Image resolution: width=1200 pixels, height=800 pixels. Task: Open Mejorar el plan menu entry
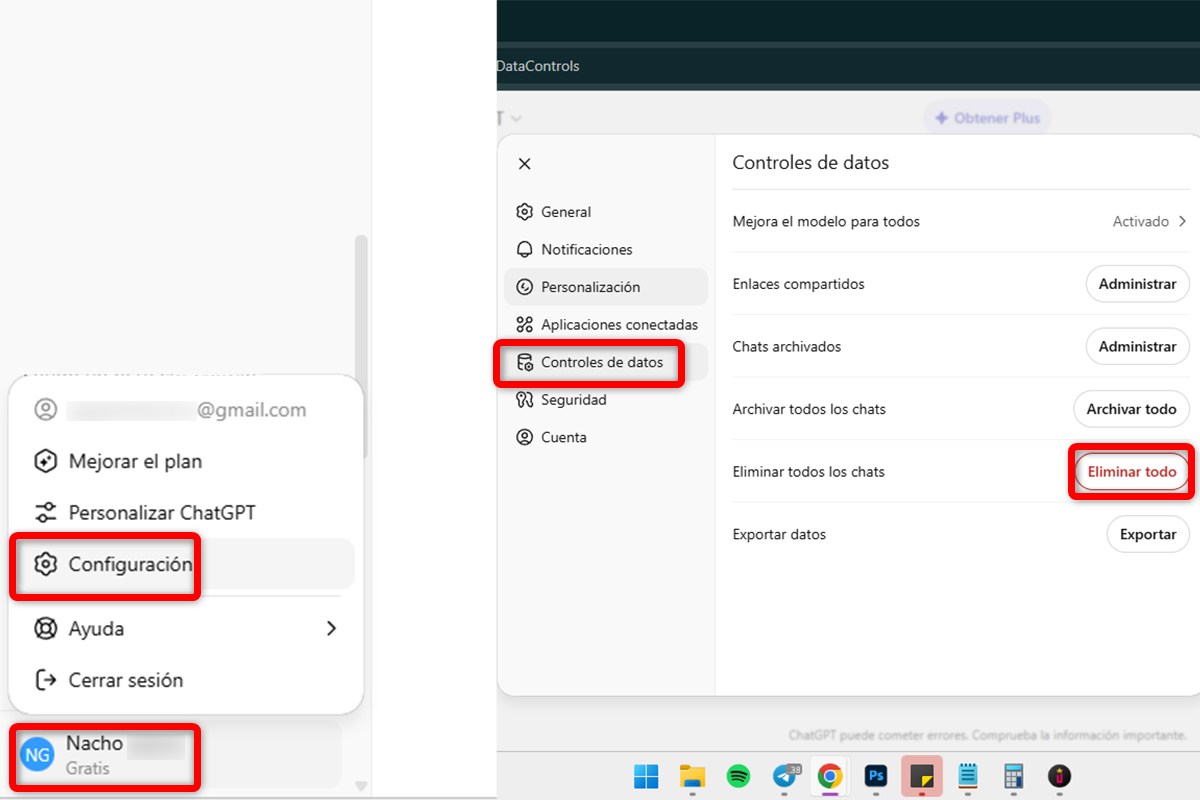click(x=184, y=462)
